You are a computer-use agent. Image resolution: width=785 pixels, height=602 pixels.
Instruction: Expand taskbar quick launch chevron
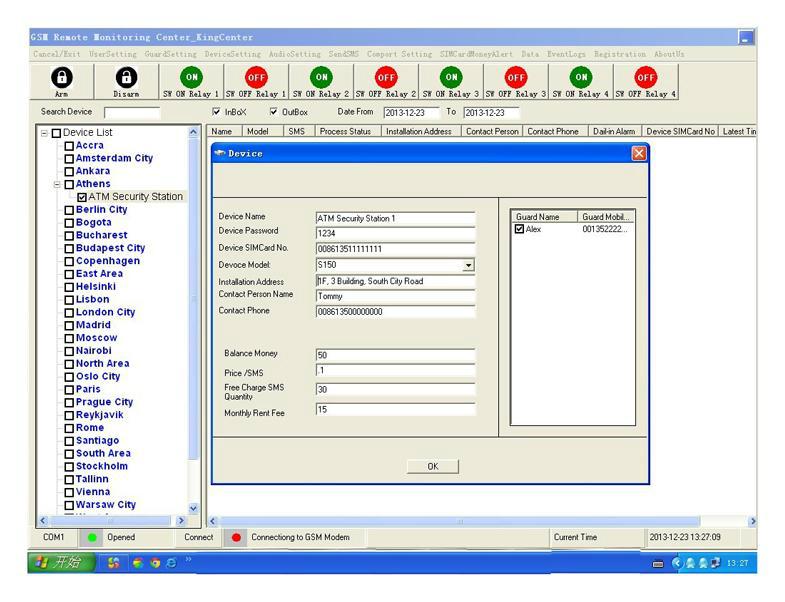click(x=189, y=559)
